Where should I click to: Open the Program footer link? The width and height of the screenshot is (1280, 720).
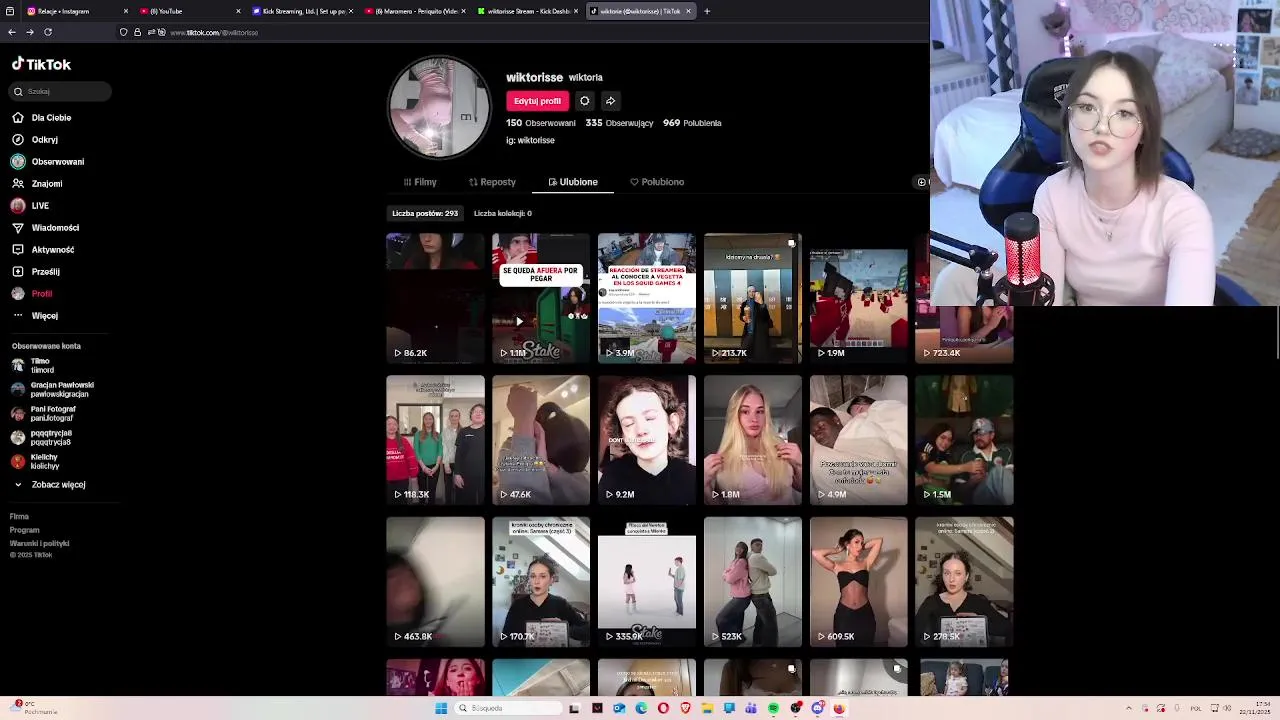(24, 530)
